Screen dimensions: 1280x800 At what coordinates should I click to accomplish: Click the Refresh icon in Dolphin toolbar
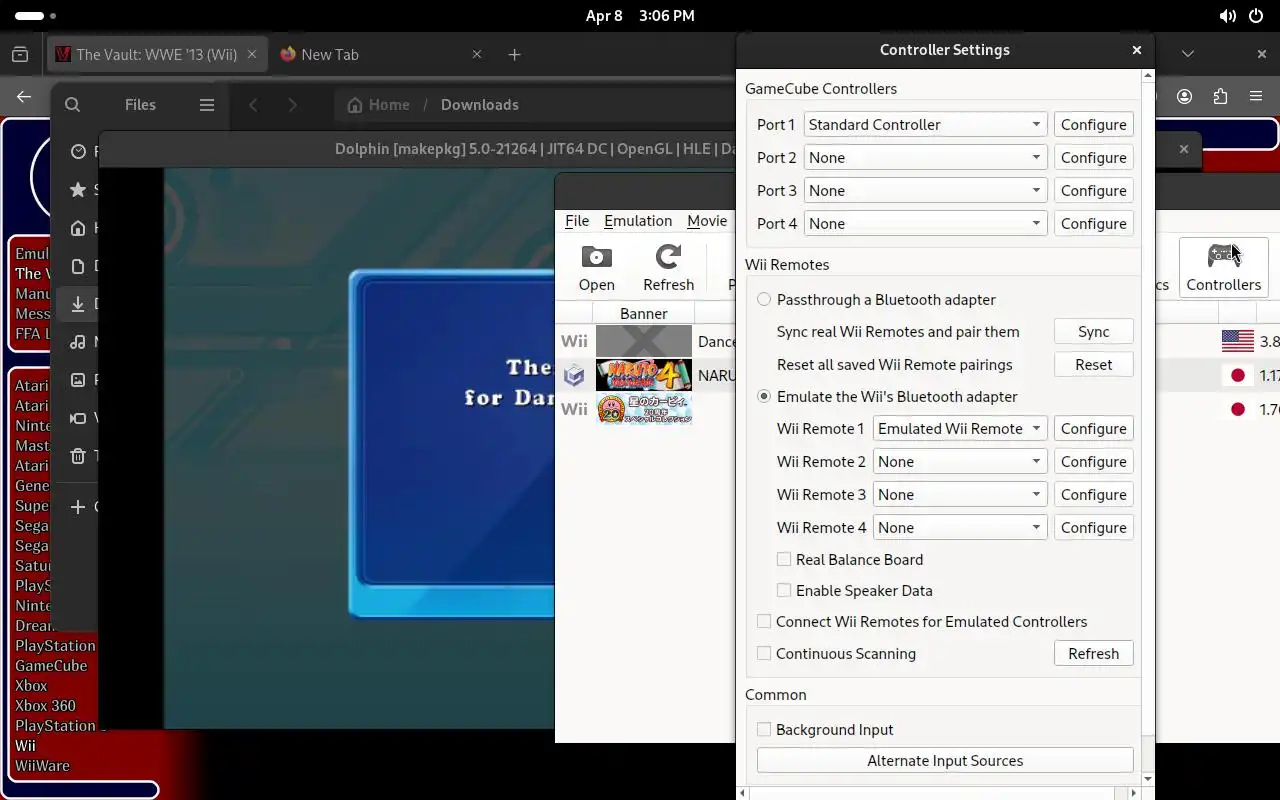click(x=668, y=257)
